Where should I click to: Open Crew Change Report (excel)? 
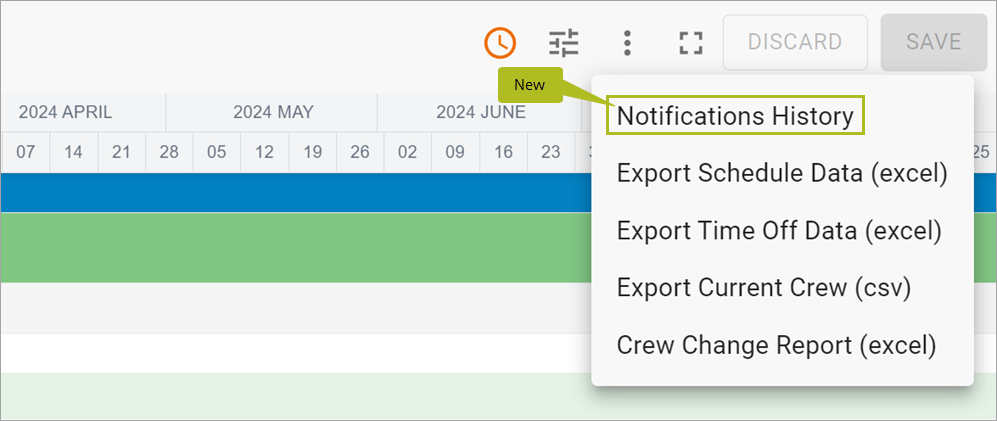pos(776,345)
